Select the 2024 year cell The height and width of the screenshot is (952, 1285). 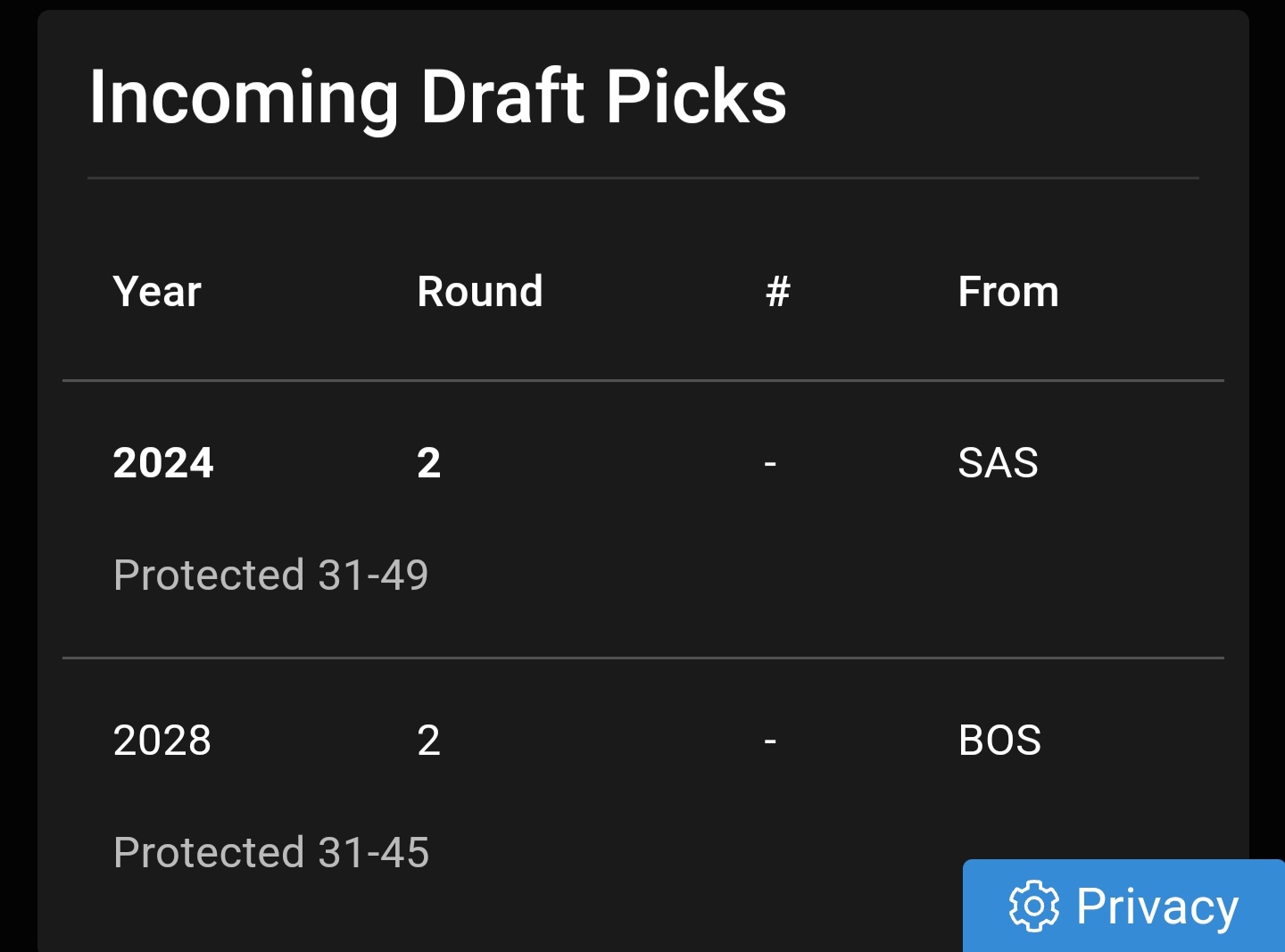[163, 463]
